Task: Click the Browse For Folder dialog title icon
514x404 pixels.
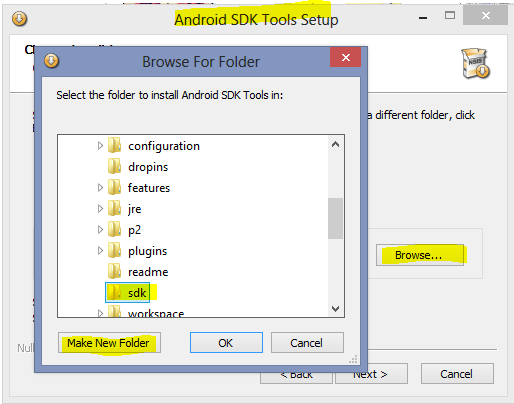Action: coord(51,61)
